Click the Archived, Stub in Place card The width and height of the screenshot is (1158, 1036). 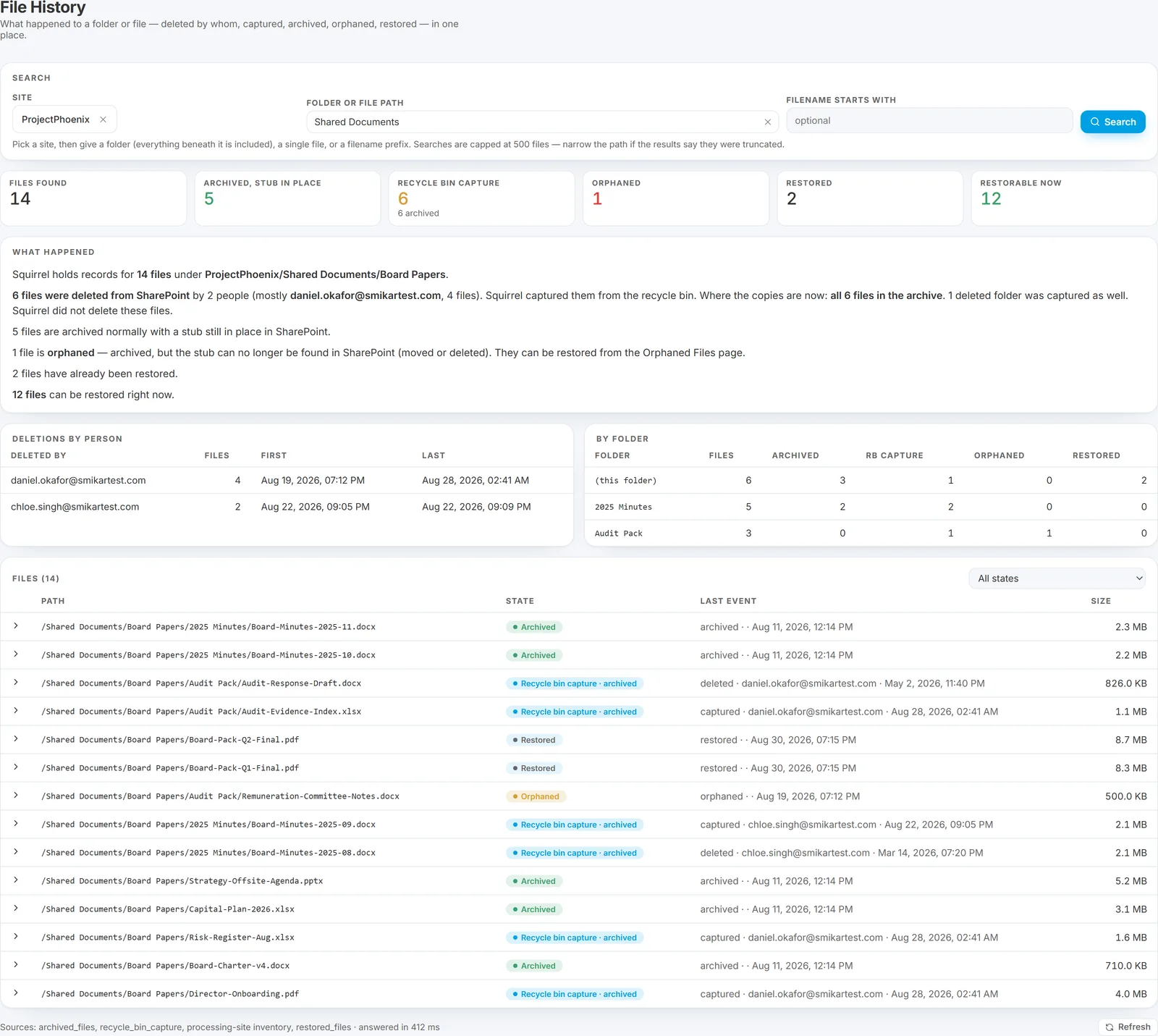pos(287,198)
